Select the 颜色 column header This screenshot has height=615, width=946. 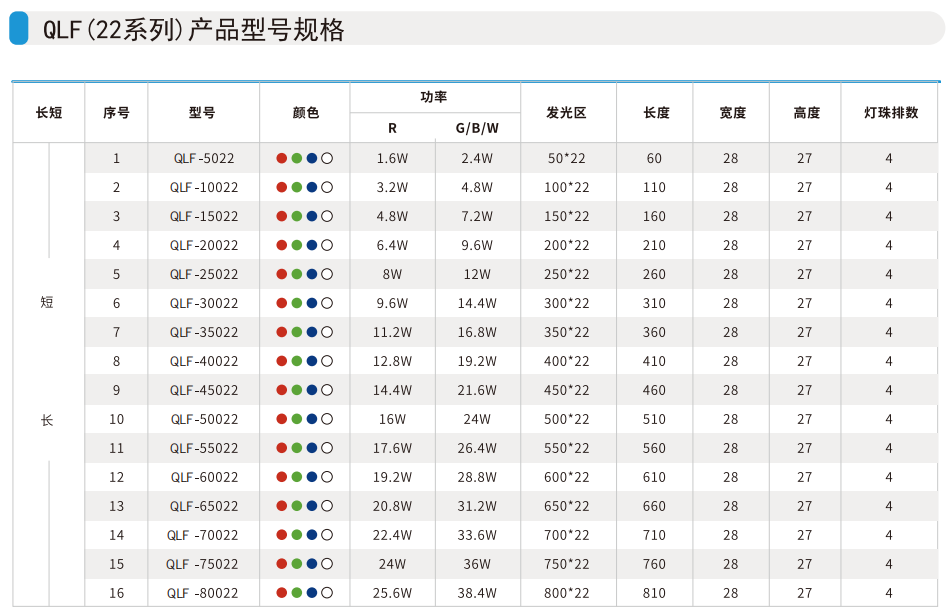coord(305,113)
